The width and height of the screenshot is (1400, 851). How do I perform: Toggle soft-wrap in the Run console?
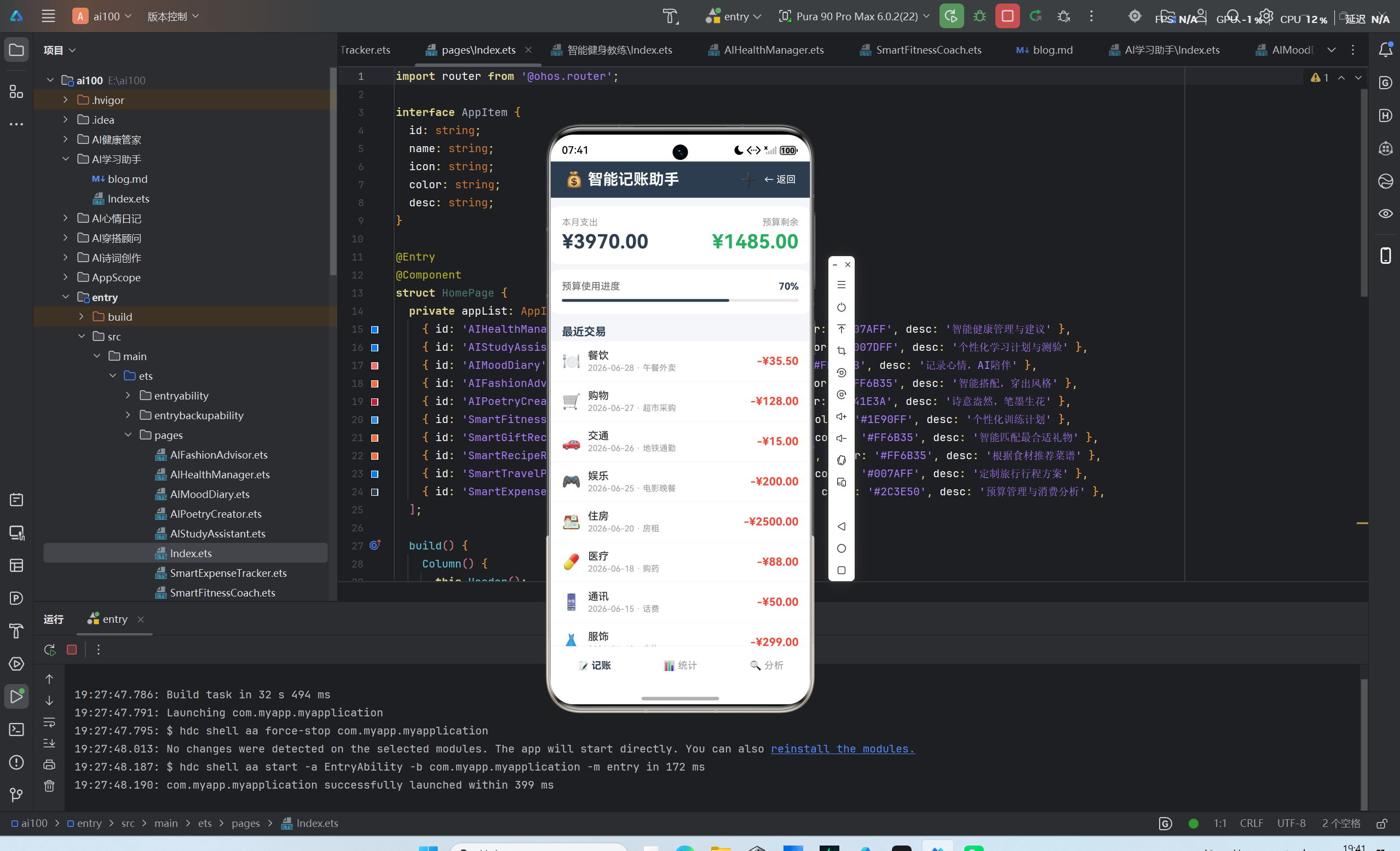(49, 722)
